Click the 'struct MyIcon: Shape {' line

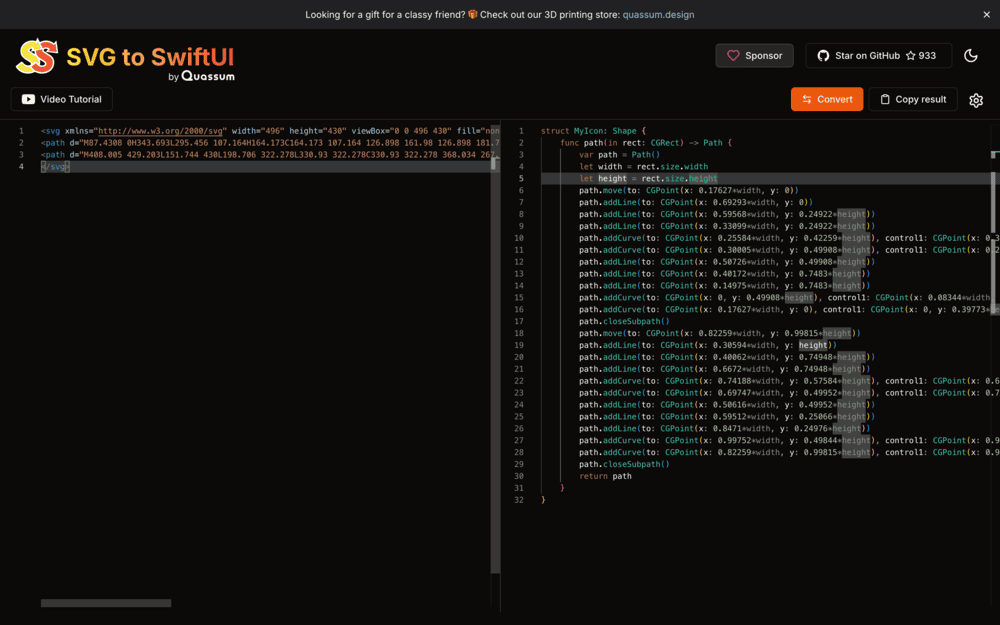[x=594, y=131]
